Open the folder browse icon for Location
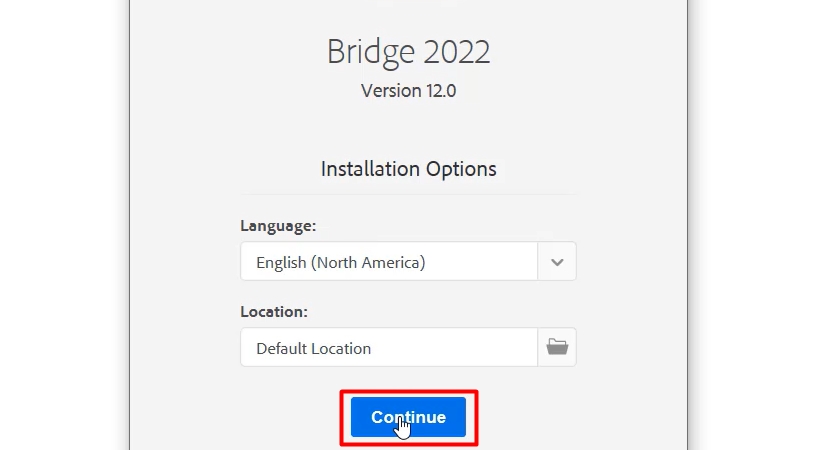The width and height of the screenshot is (820, 450). (x=557, y=348)
